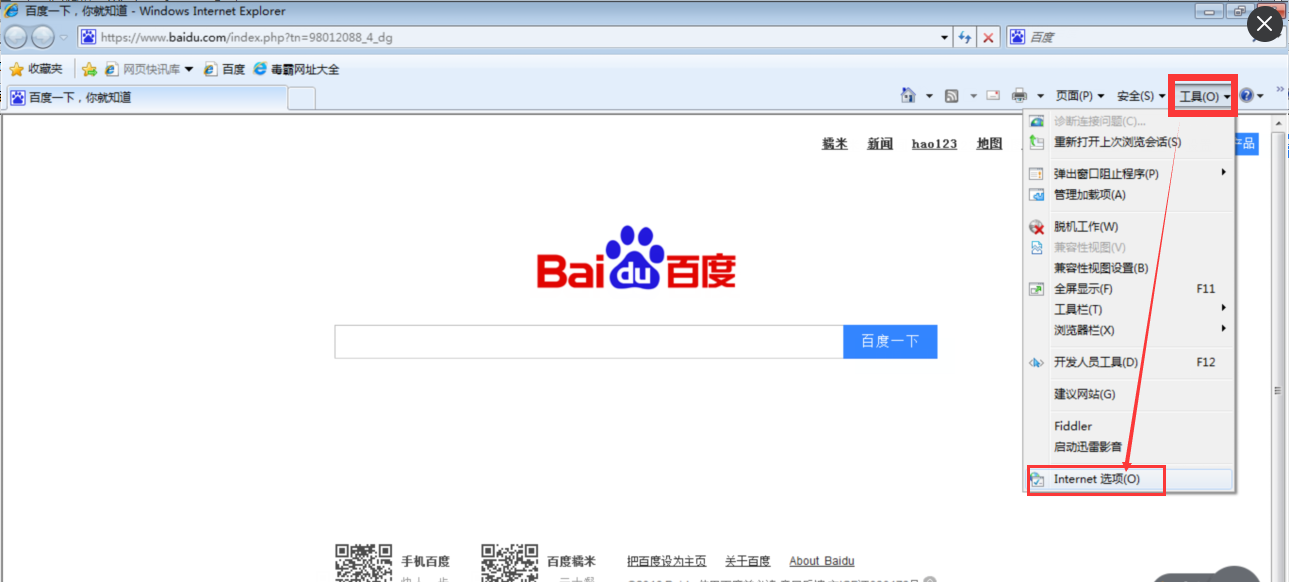Click the 百度糯米 QR code
Viewport: 1289px width, 582px height.
(x=509, y=563)
